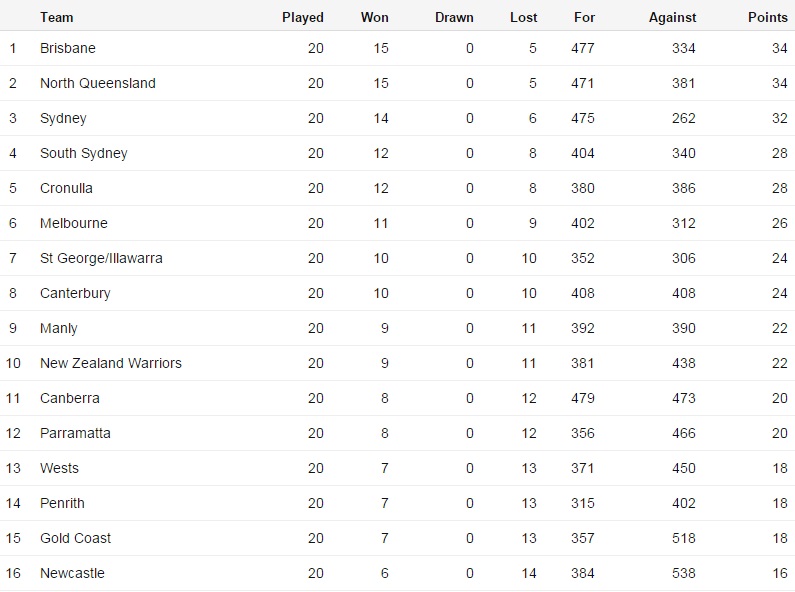Select the Brisbane team name
Viewport: 795px width, 592px height.
coord(68,48)
